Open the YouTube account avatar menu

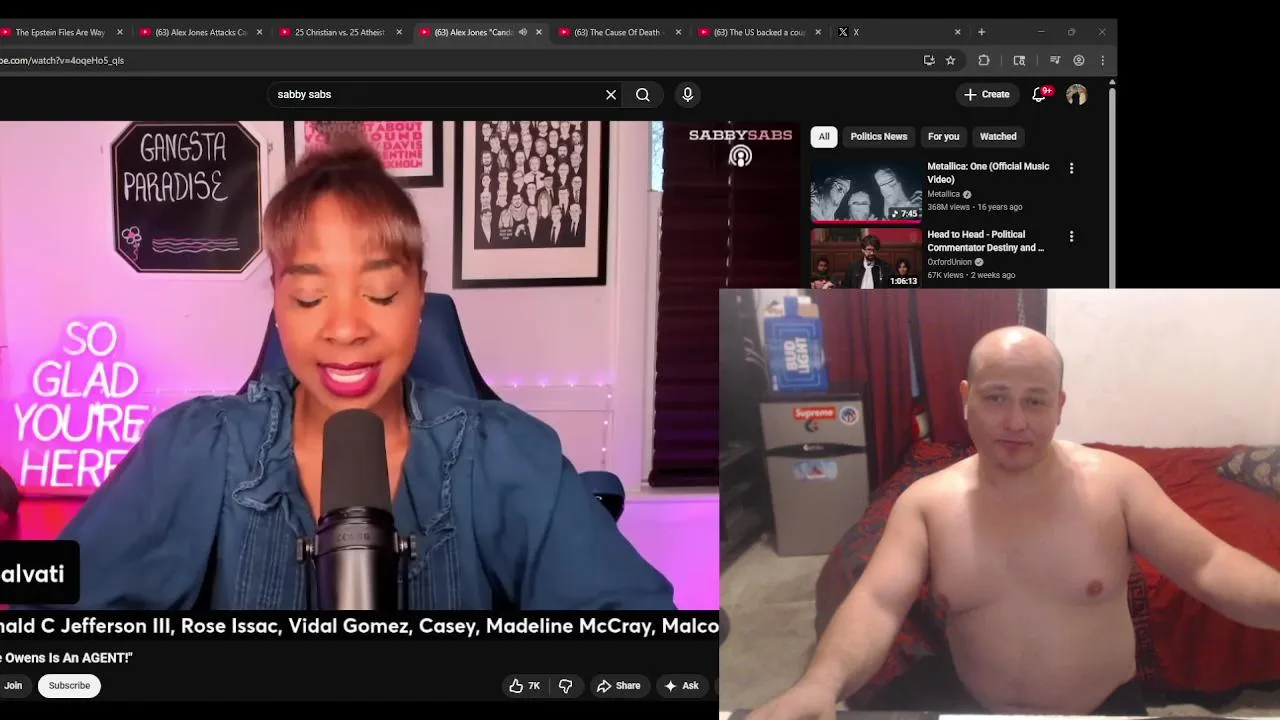1076,94
